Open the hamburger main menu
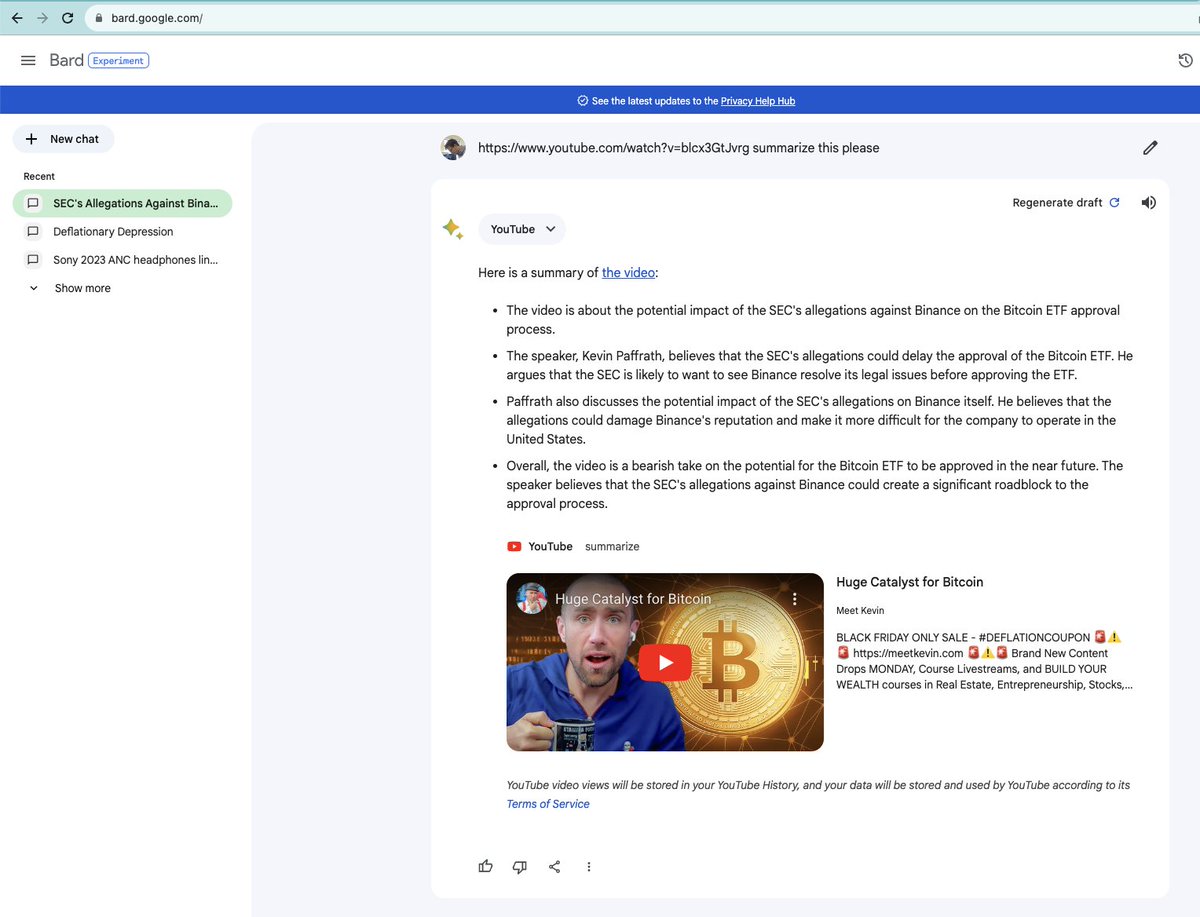The image size is (1200, 917). 28,60
